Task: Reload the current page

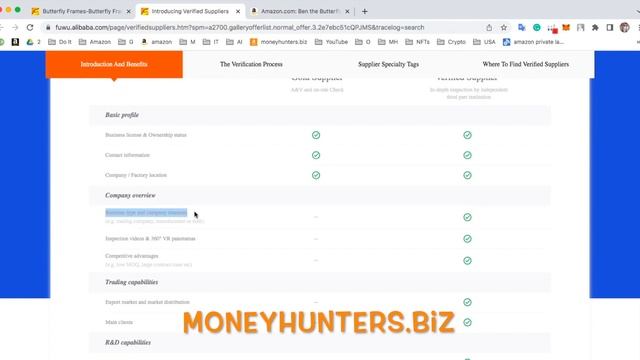Action: click(30, 27)
